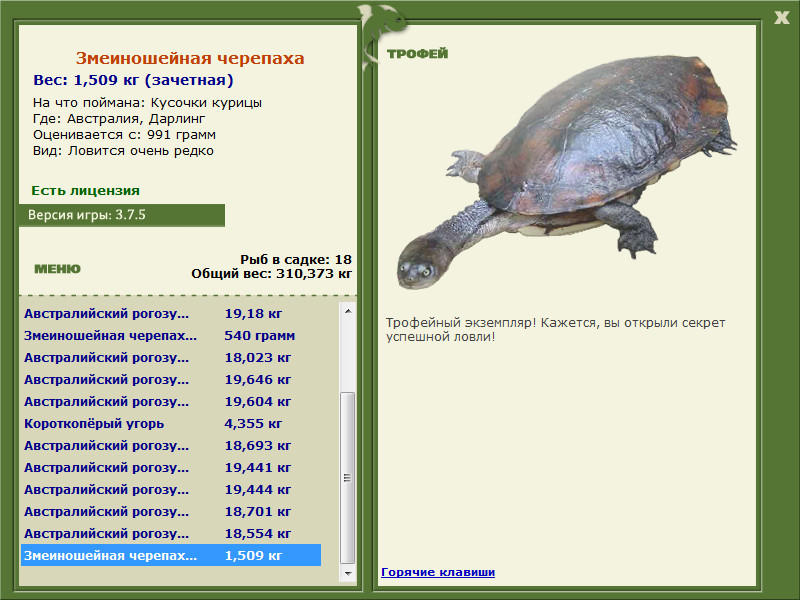Select Австралийский рогозуб 18,693 кг entry

coord(171,445)
